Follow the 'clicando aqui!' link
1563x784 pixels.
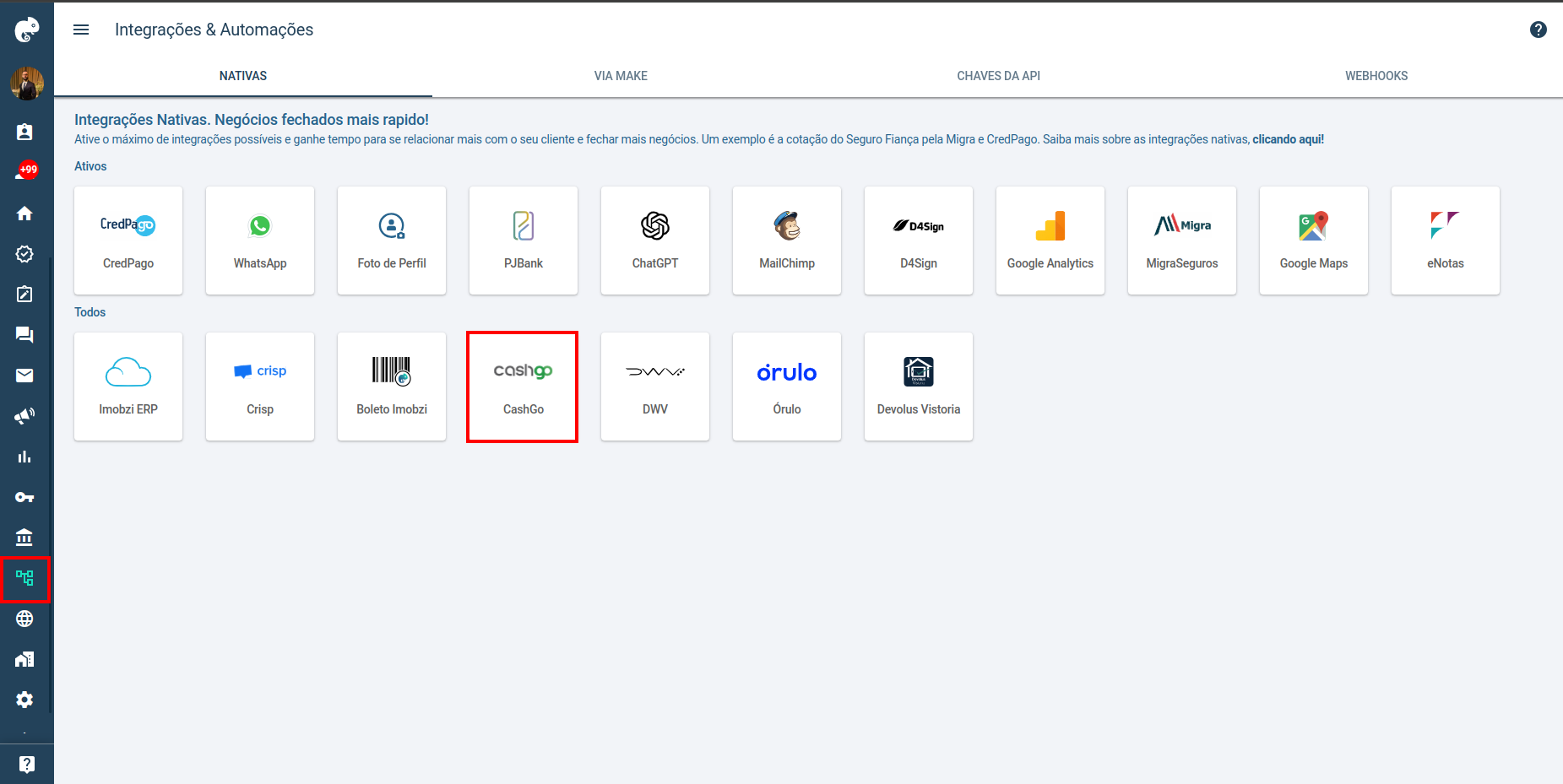click(1288, 139)
